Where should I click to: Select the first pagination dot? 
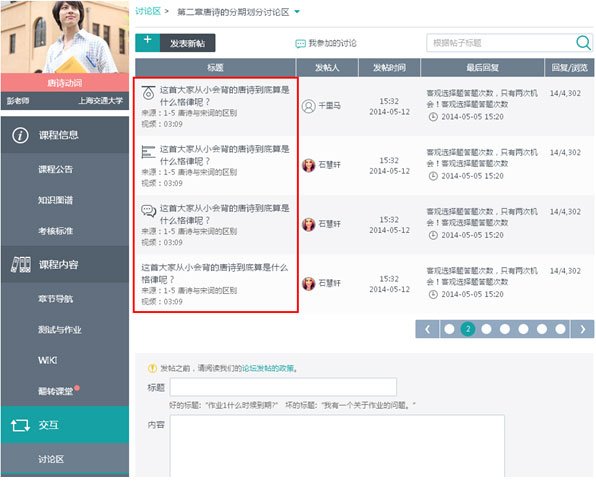click(x=449, y=329)
